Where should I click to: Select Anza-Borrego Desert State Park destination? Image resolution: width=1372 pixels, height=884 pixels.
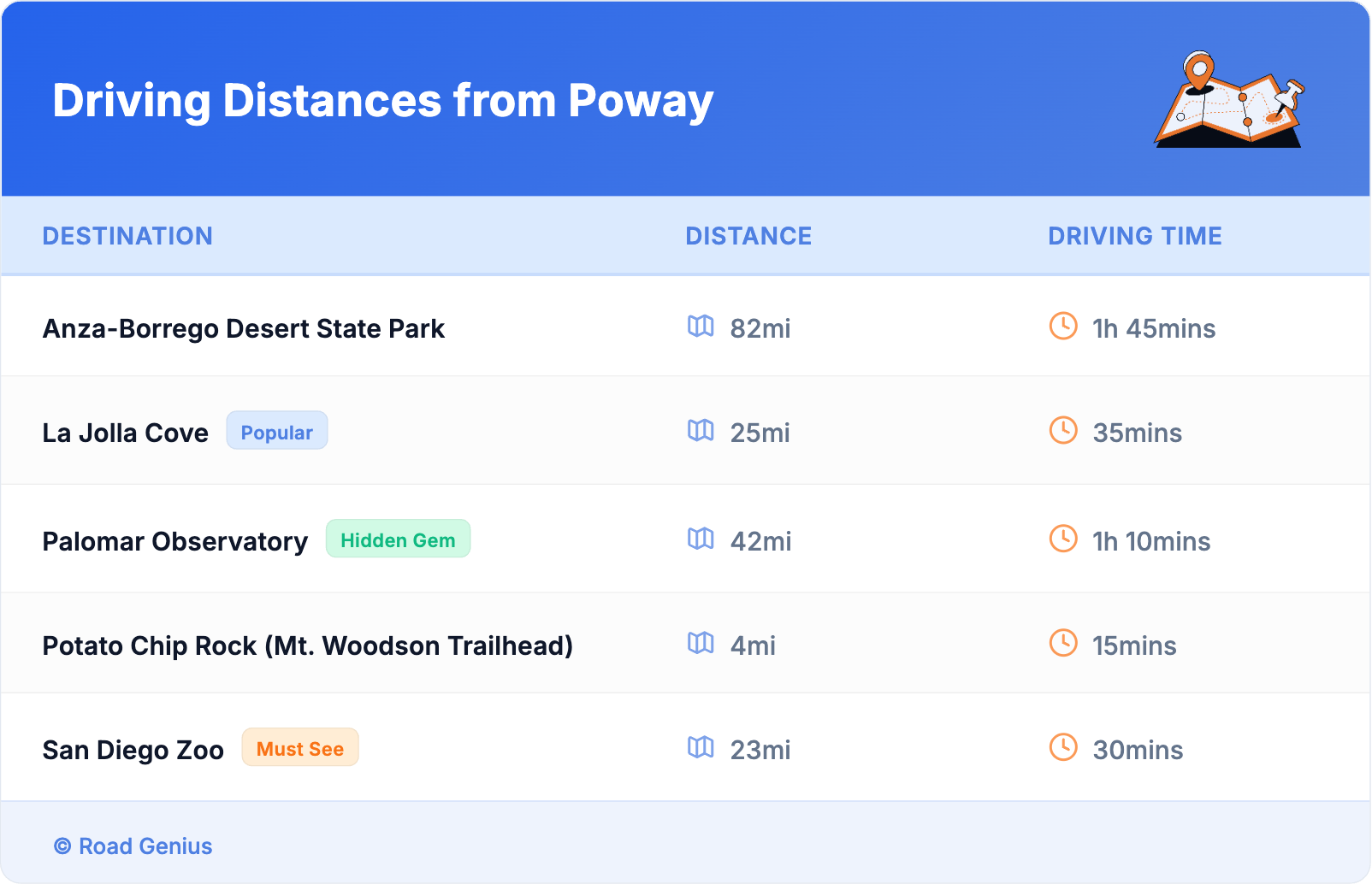(244, 329)
